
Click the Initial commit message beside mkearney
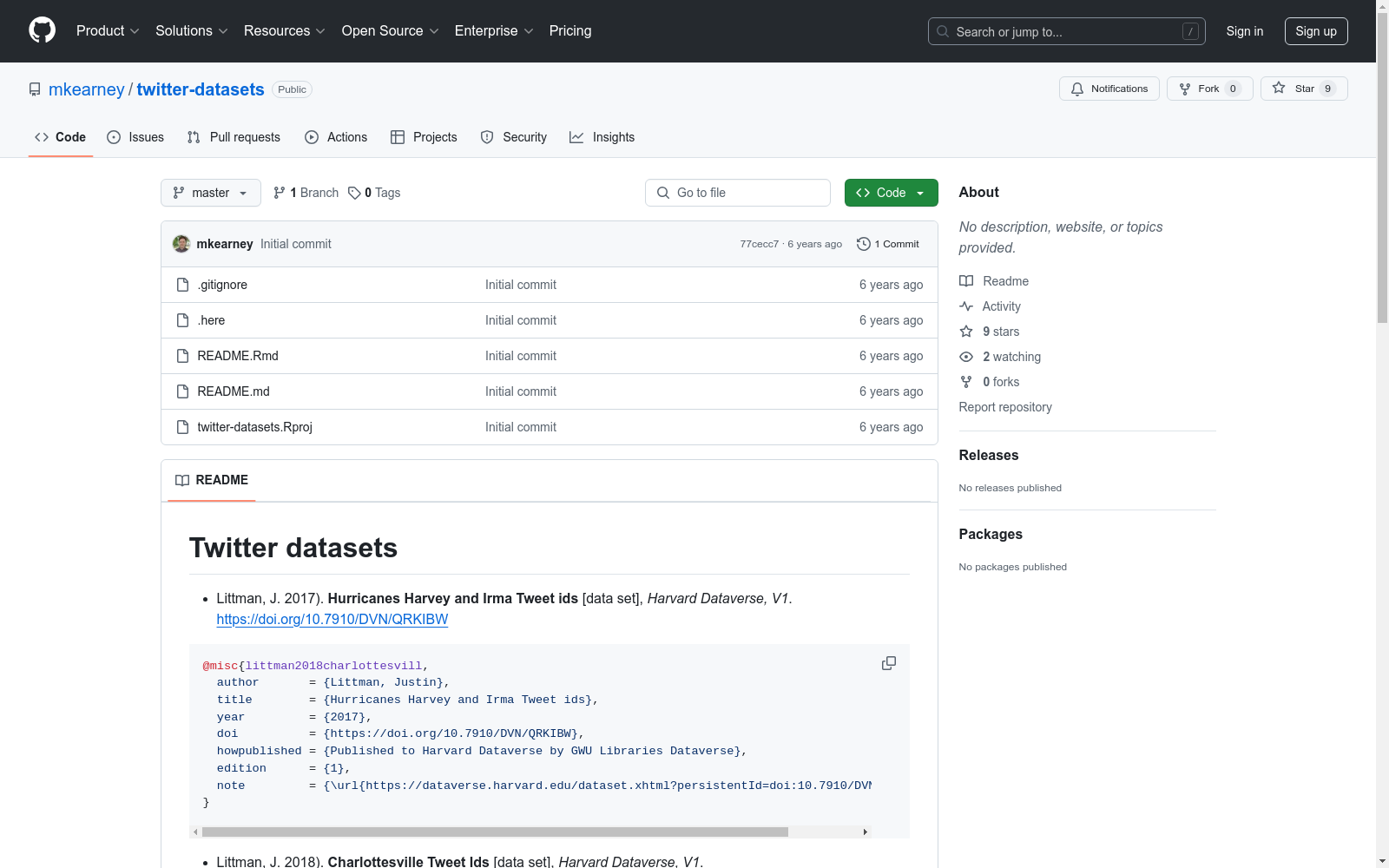296,244
